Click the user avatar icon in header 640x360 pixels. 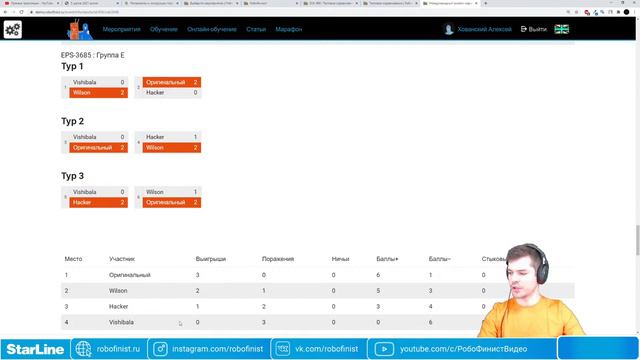pos(449,29)
